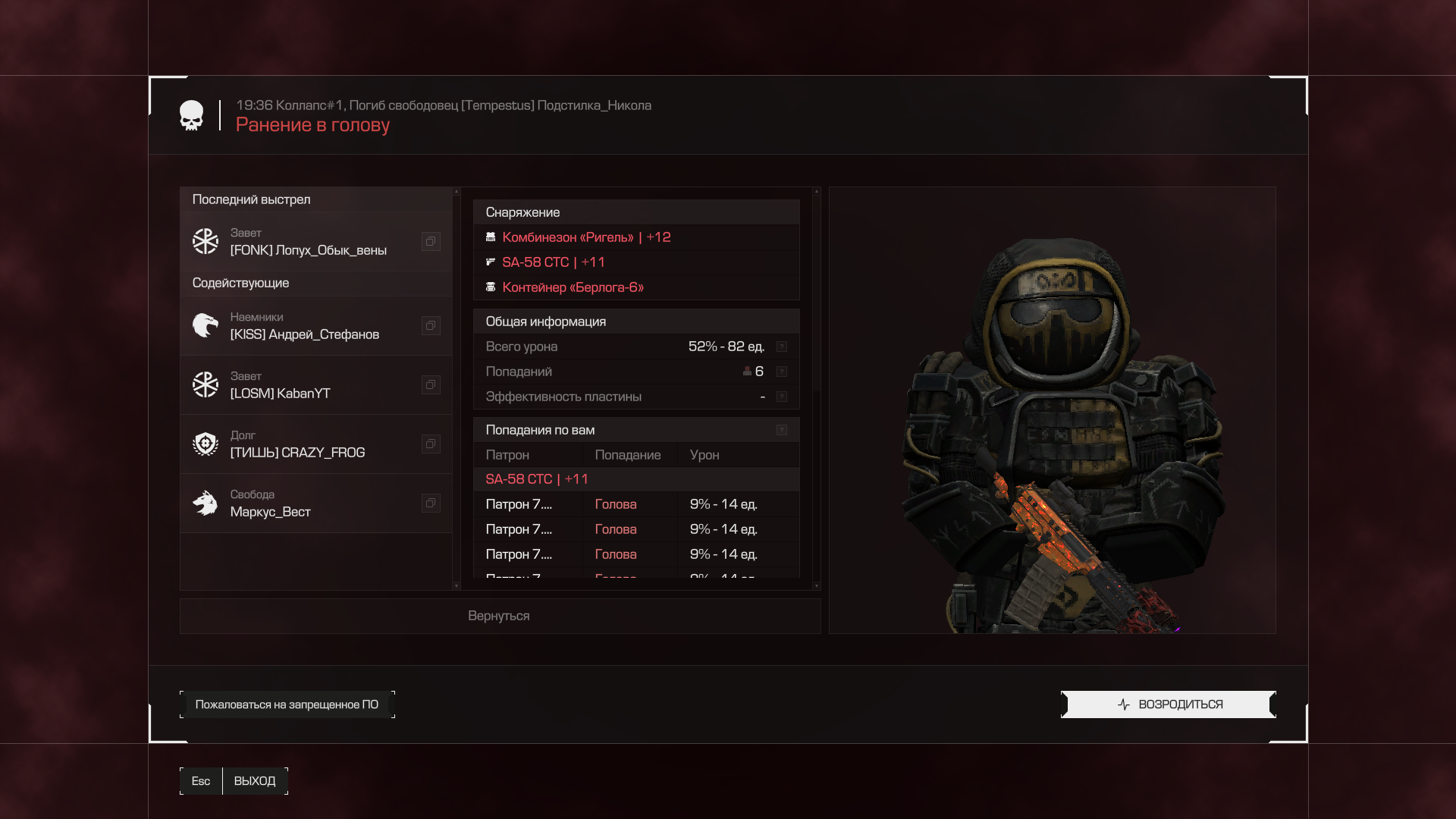Copy name of [LOSM] KabanYT
This screenshot has width=1456, height=819.
pyautogui.click(x=431, y=384)
